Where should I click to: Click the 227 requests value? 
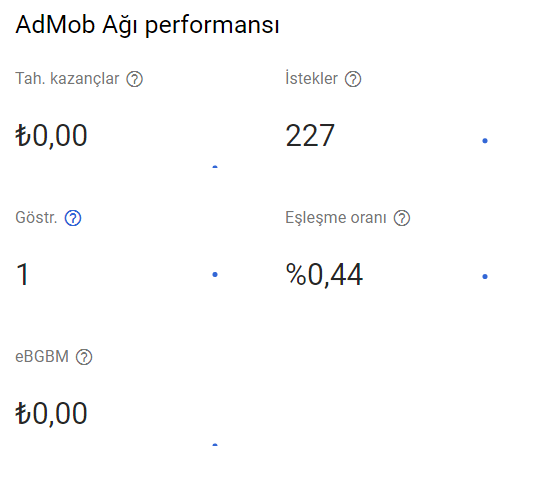310,136
